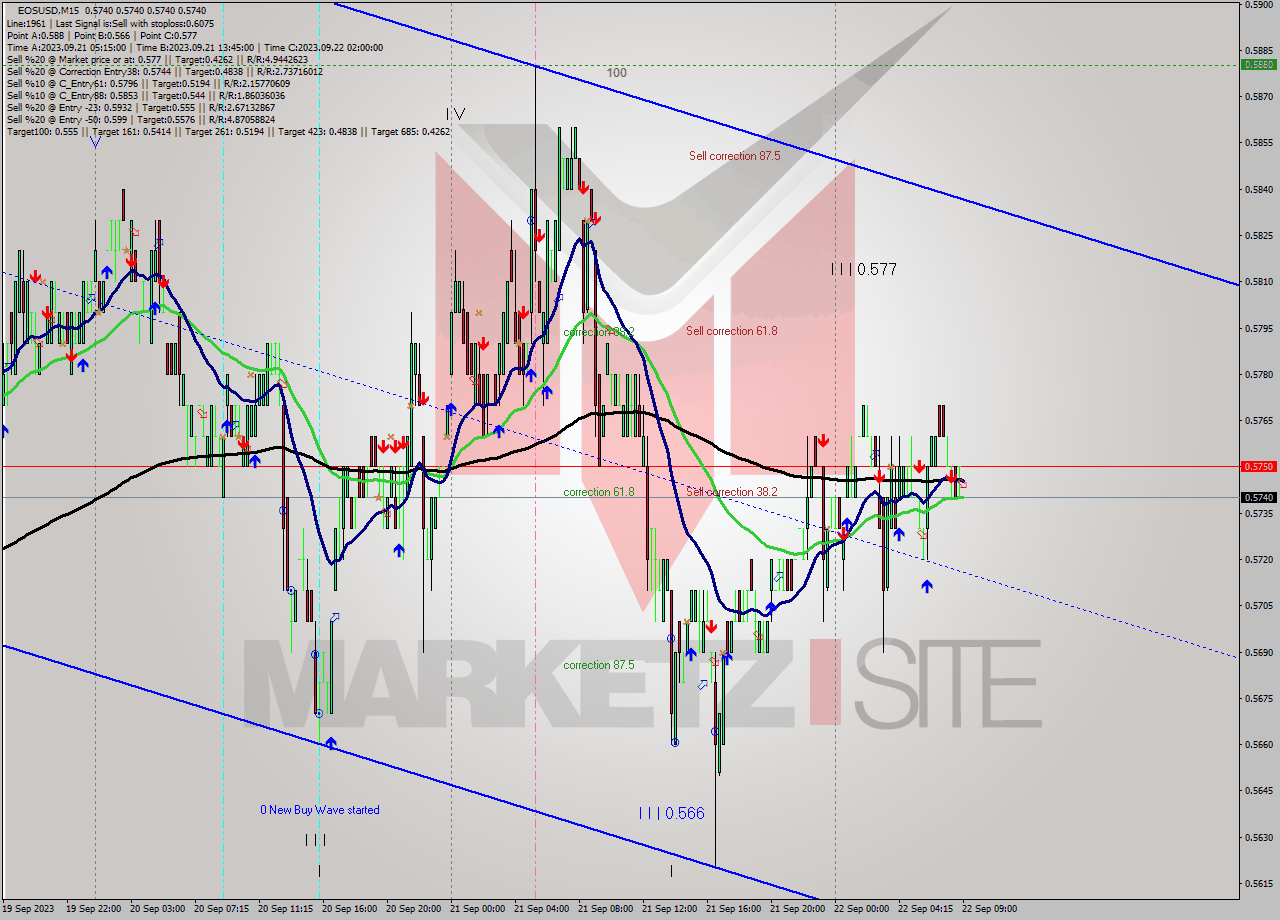Click '21 Sep 00:00' on the time axis

(x=479, y=909)
